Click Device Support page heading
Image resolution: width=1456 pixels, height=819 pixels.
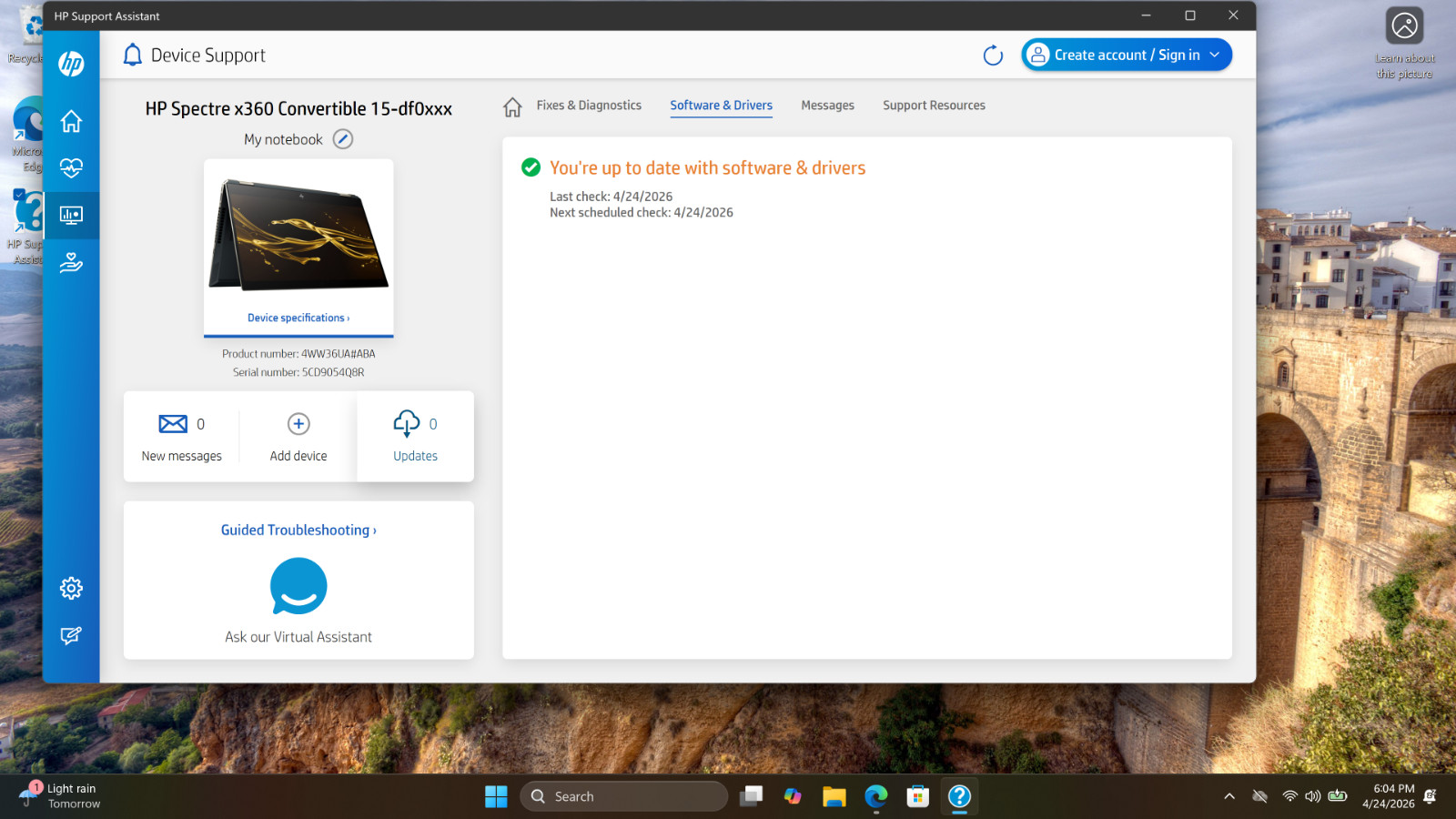[208, 56]
